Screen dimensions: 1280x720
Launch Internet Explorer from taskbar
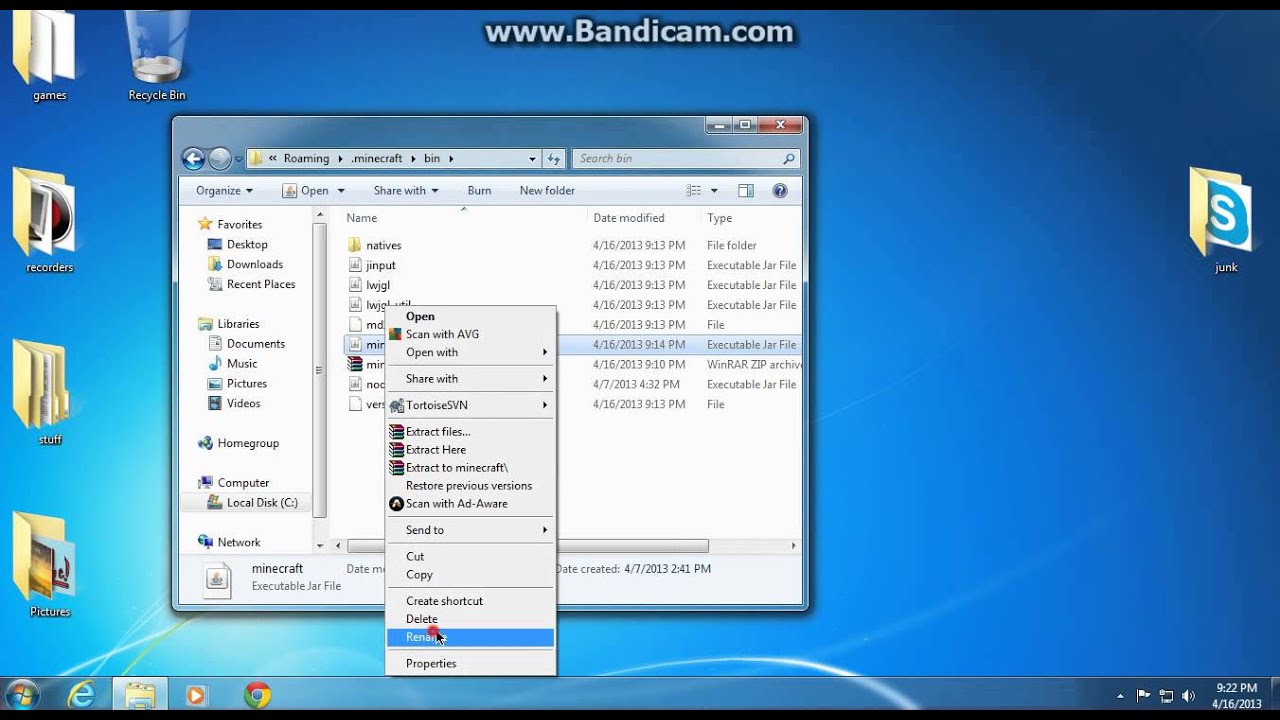pyautogui.click(x=80, y=695)
